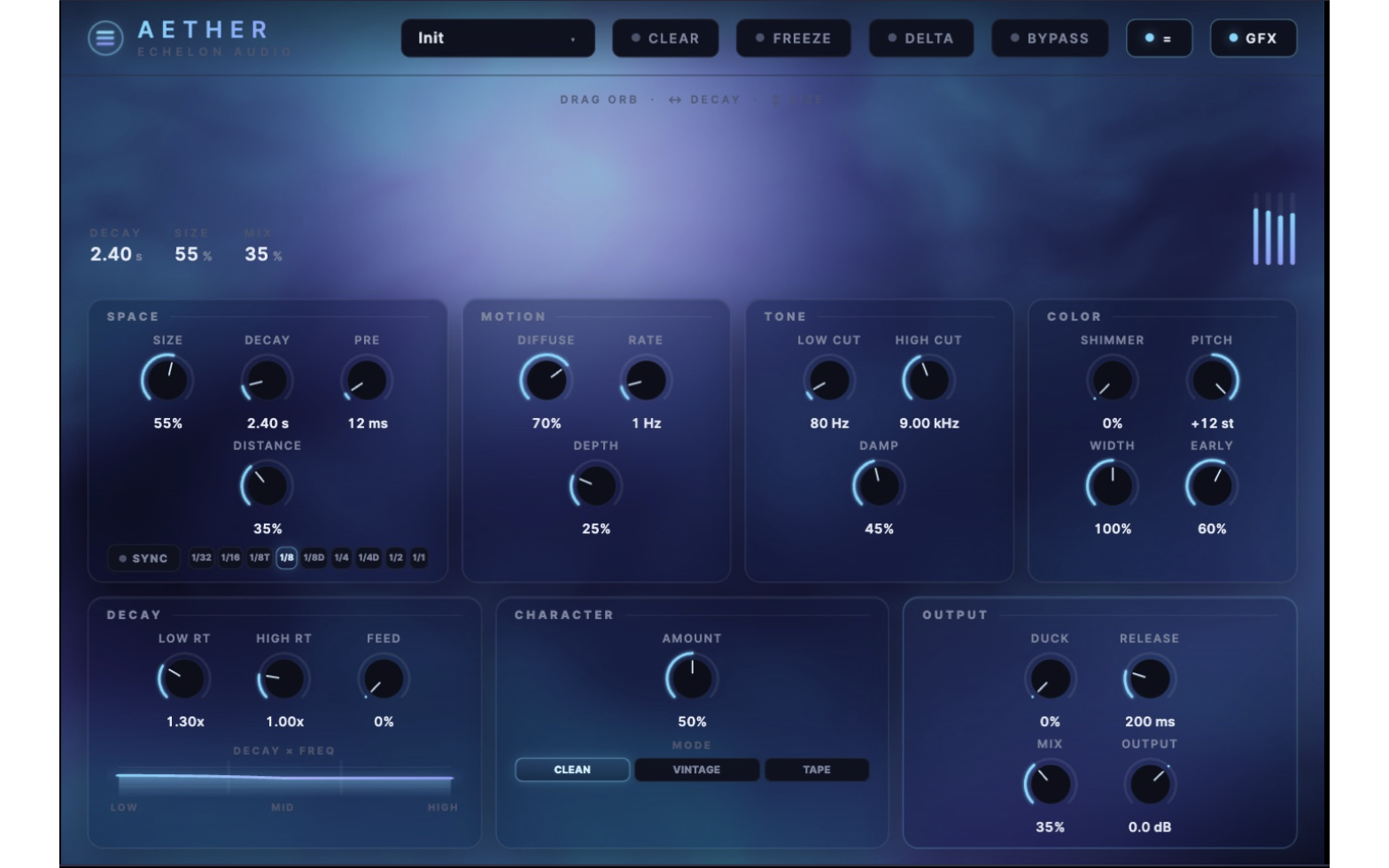The height and width of the screenshot is (868, 1389).
Task: Select VINTAGE character mode
Action: point(696,770)
